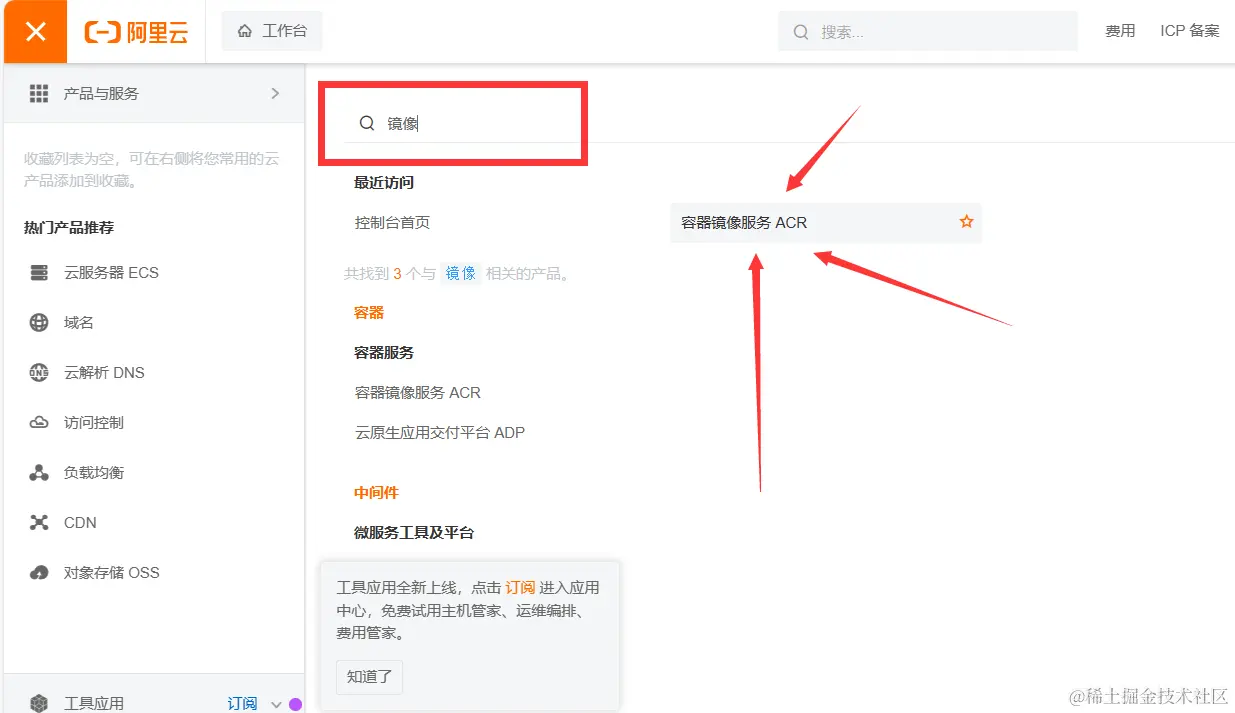Expand 产品与服务 with the chevron arrow
The image size is (1235, 713).
click(275, 93)
